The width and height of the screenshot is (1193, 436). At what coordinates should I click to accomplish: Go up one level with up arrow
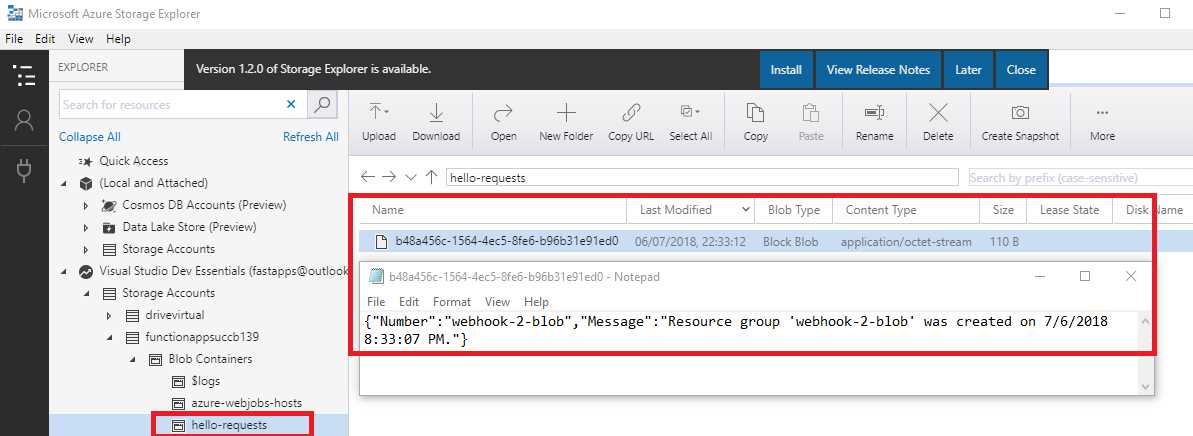(x=431, y=177)
